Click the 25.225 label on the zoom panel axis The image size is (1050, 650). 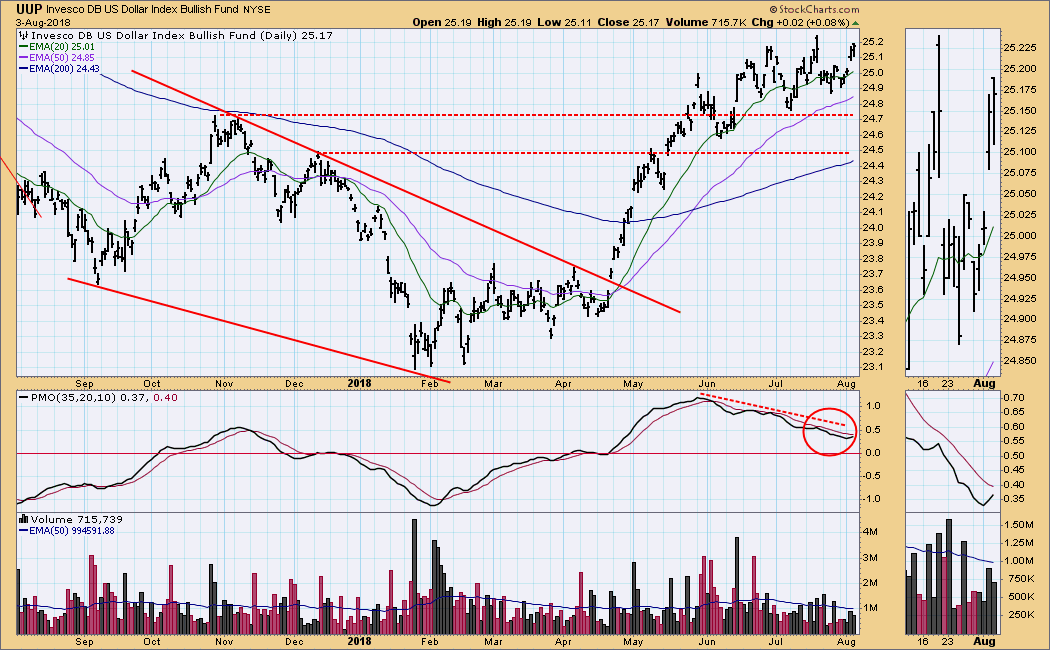1019,48
